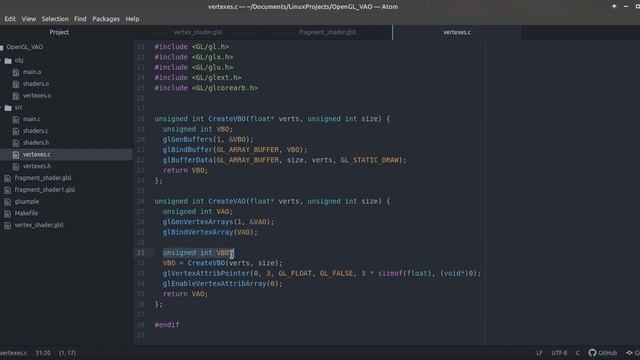The image size is (640, 360).
Task: Switch to the fragment_shader.glsl tab
Action: [x=327, y=32]
